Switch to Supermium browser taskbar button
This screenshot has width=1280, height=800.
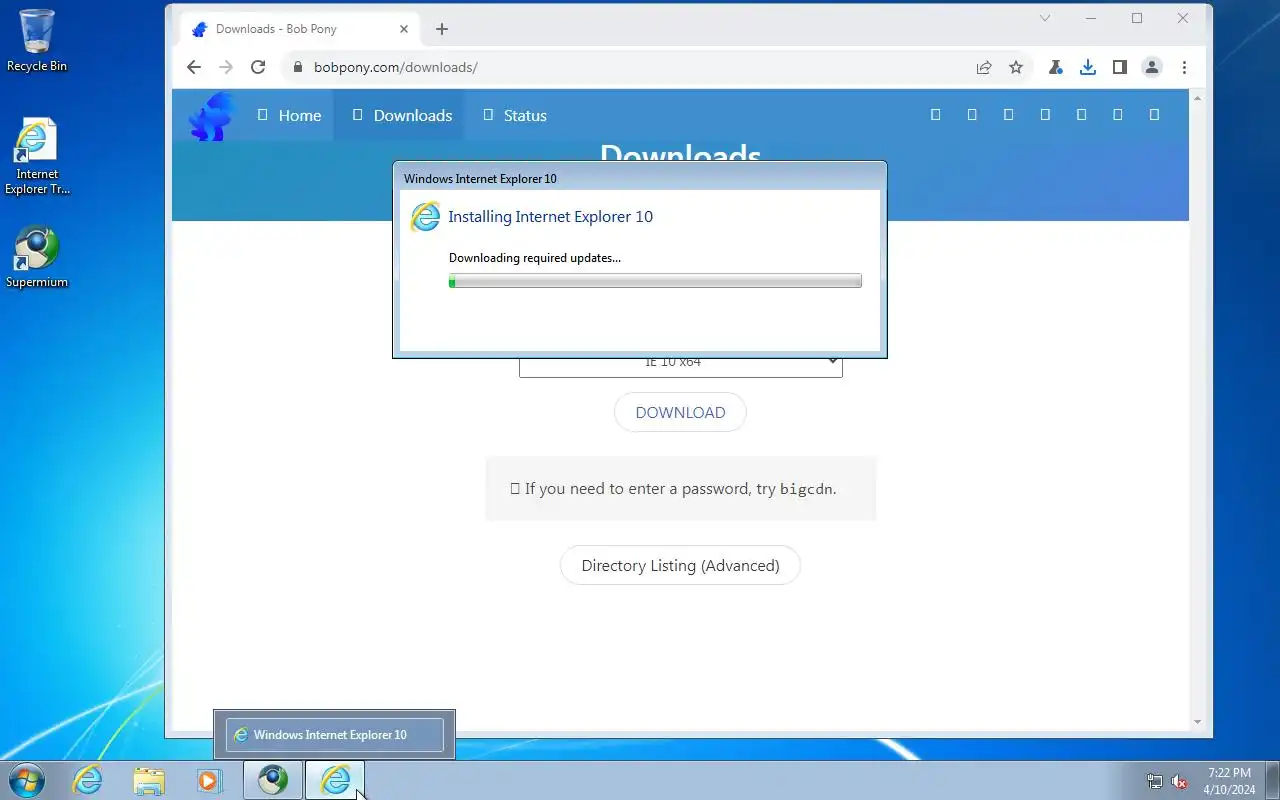pyautogui.click(x=273, y=780)
